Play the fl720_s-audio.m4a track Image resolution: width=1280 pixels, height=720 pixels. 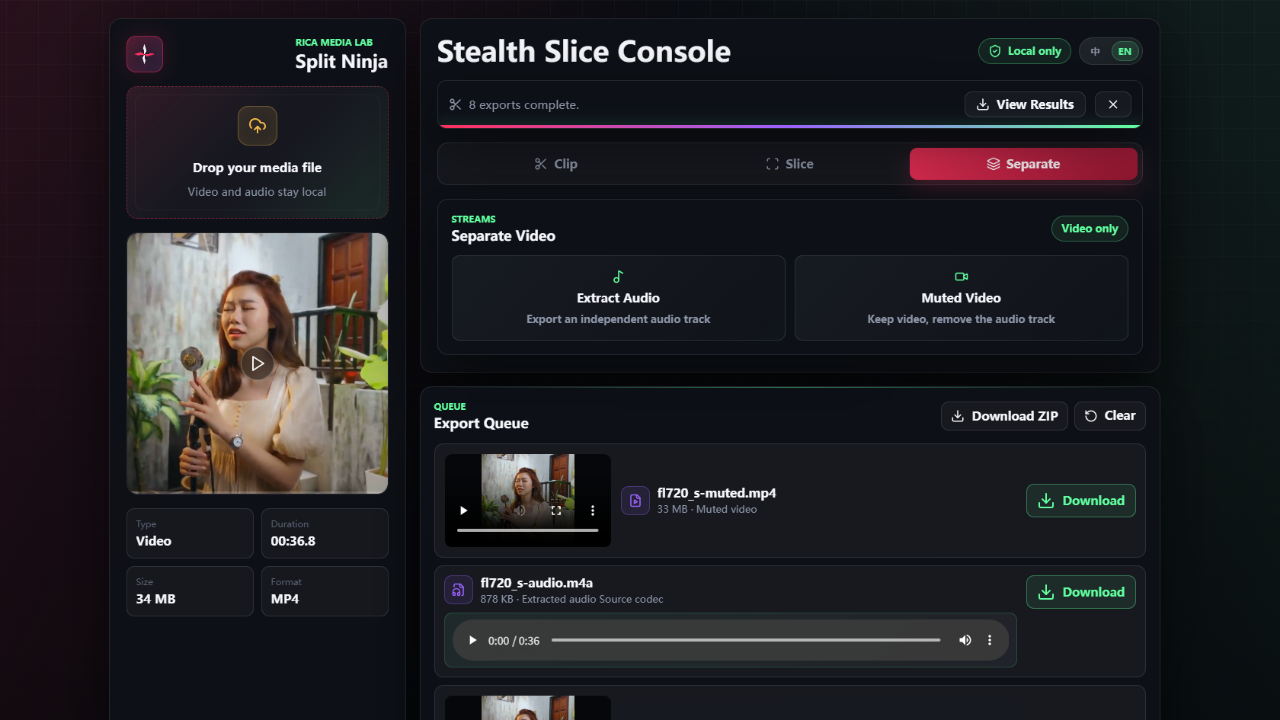[473, 640]
